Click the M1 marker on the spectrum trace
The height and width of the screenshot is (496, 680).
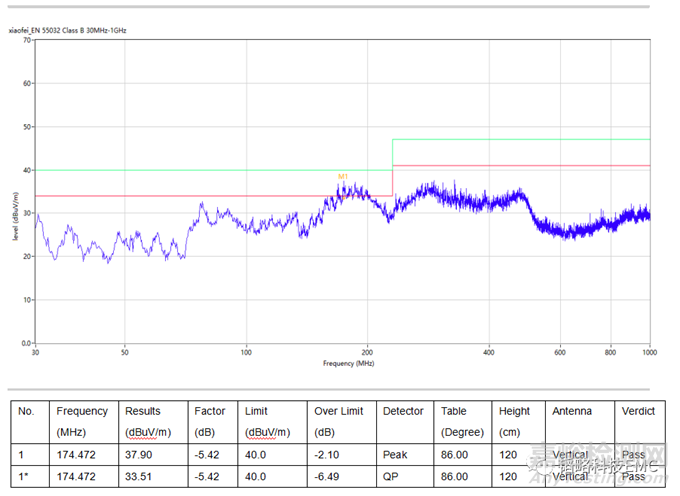(342, 177)
